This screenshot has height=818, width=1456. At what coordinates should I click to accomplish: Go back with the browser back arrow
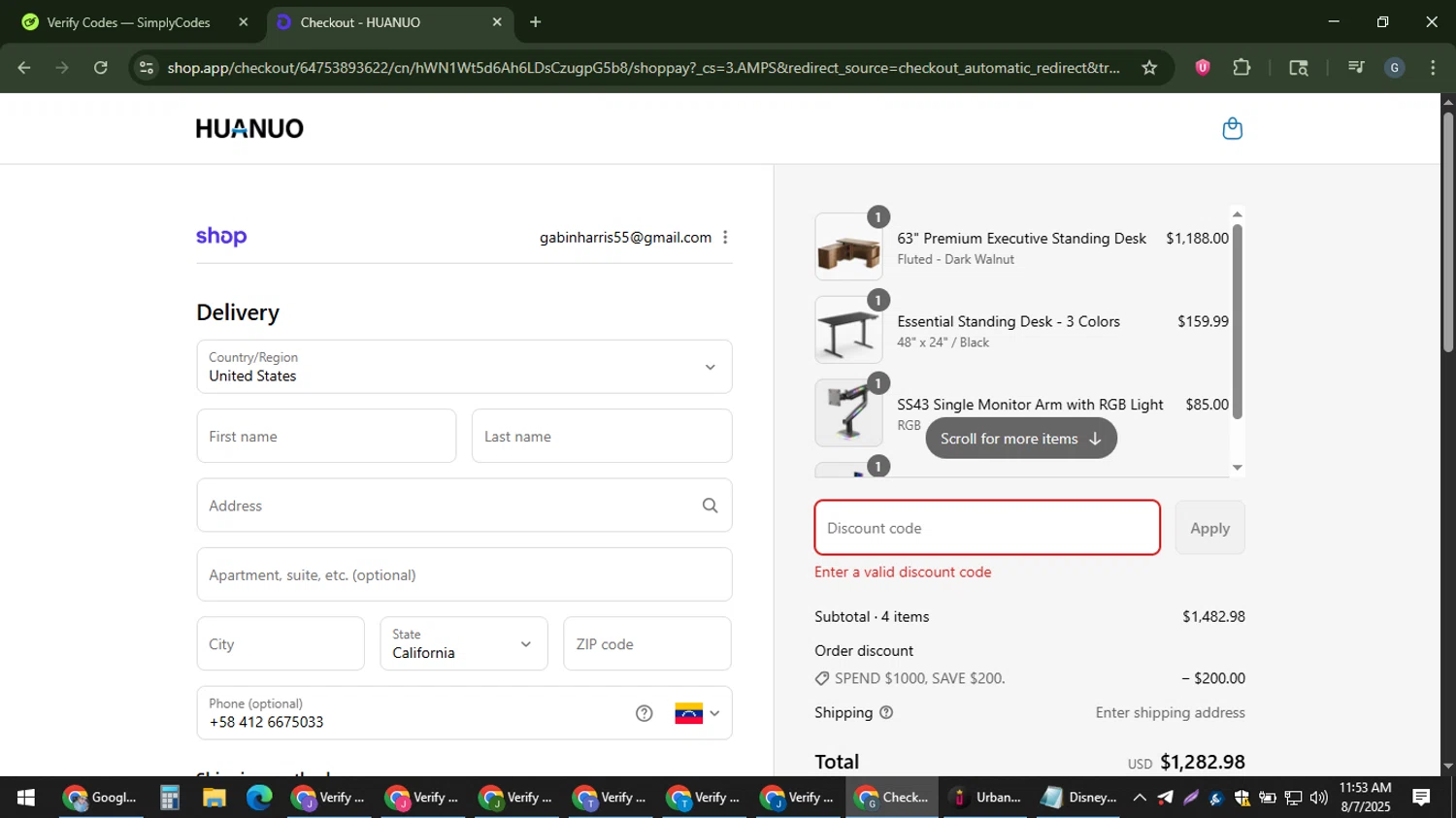(24, 67)
